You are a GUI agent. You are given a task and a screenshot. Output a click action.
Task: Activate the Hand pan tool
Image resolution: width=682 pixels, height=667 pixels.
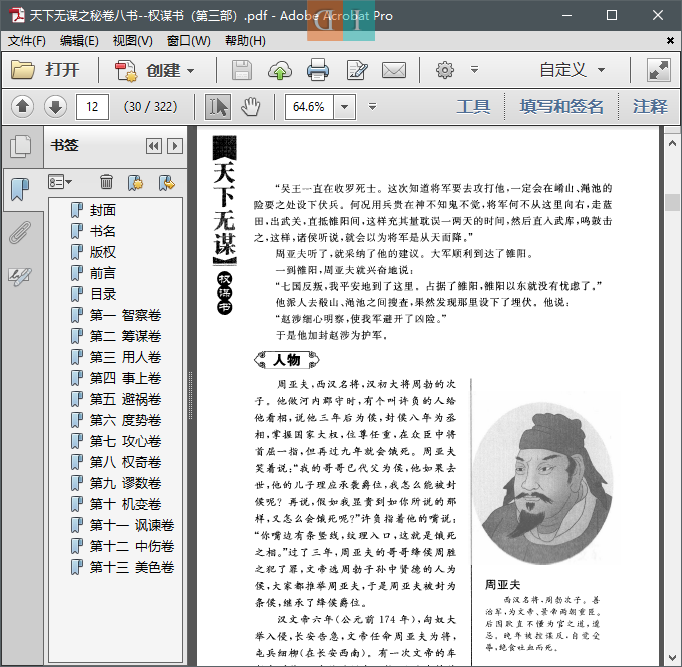251,107
